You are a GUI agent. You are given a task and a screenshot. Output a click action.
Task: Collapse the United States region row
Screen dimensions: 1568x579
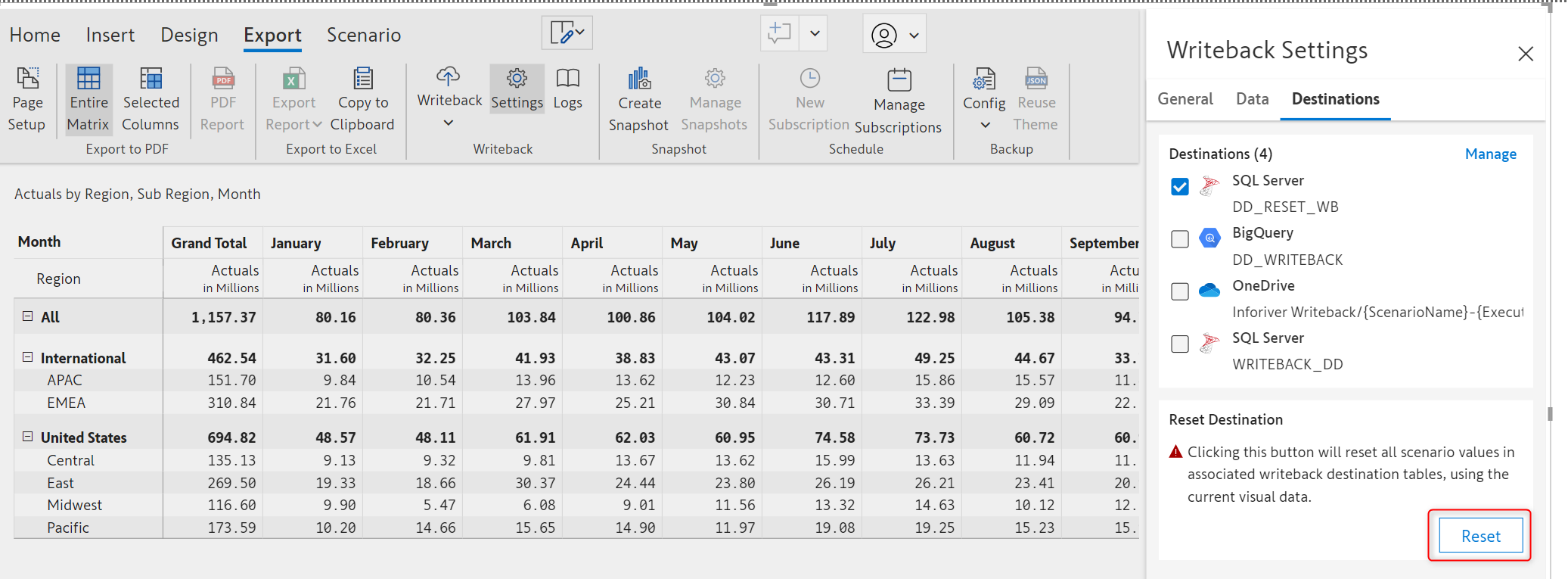(x=28, y=437)
